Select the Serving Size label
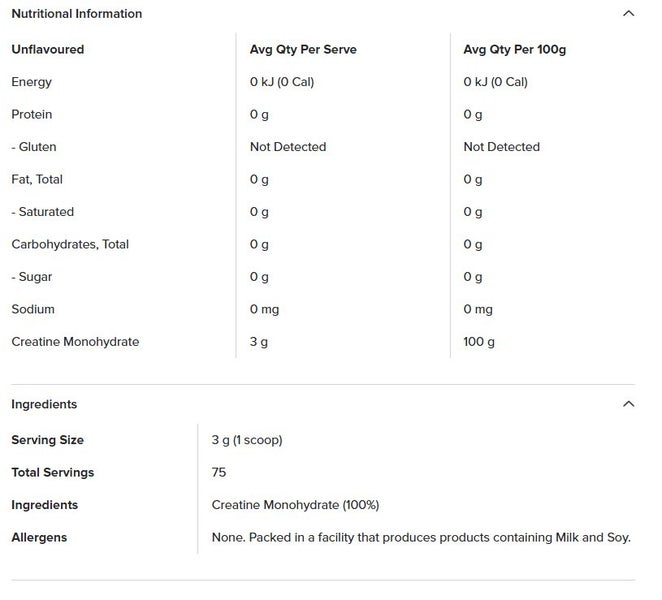The height and width of the screenshot is (600, 662). [x=47, y=440]
